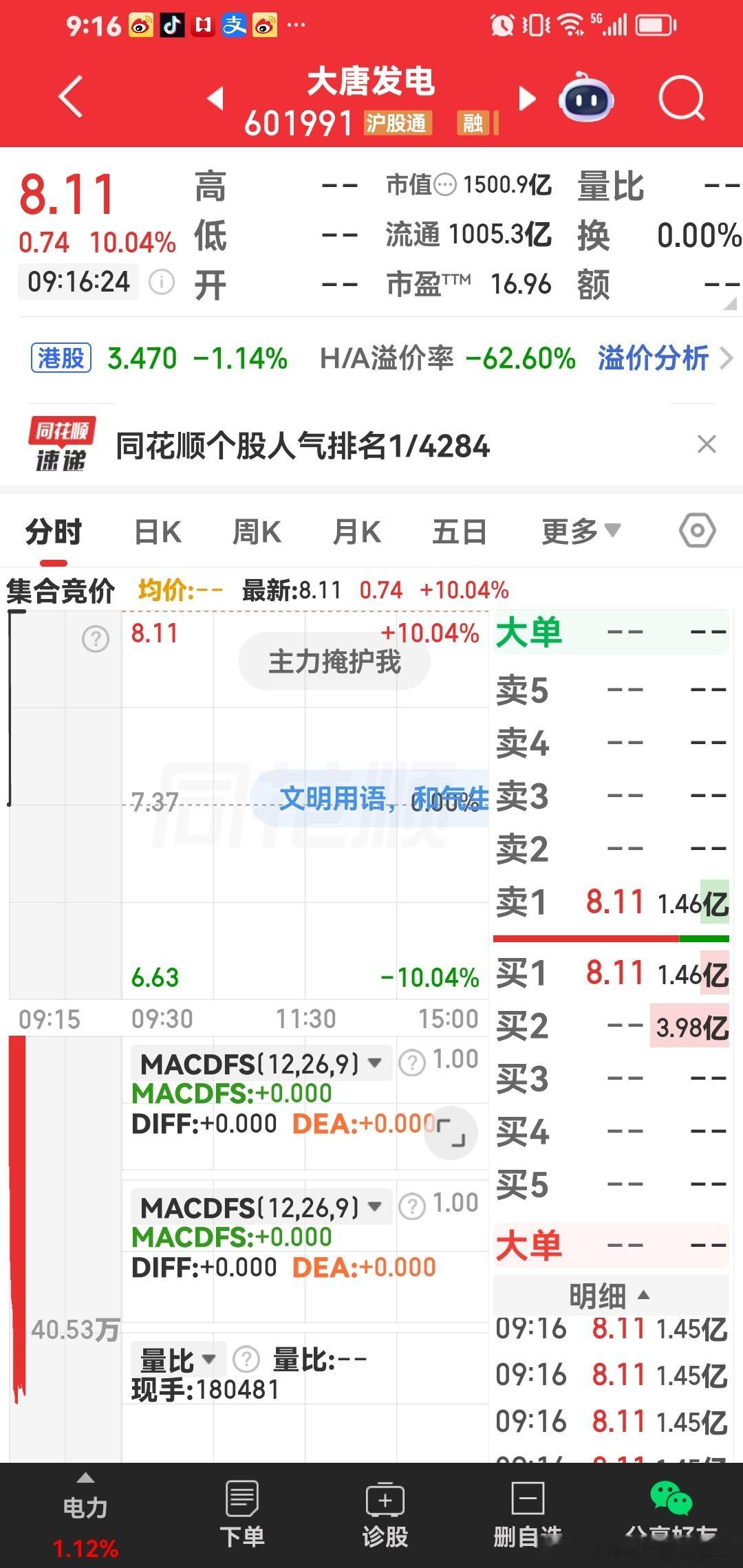Tap the 买1 order row

click(612, 973)
